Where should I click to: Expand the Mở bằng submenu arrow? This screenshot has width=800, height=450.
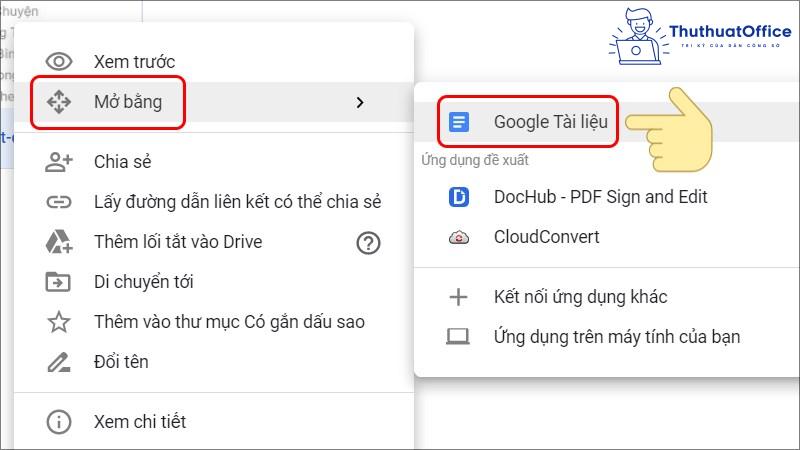pyautogui.click(x=360, y=101)
